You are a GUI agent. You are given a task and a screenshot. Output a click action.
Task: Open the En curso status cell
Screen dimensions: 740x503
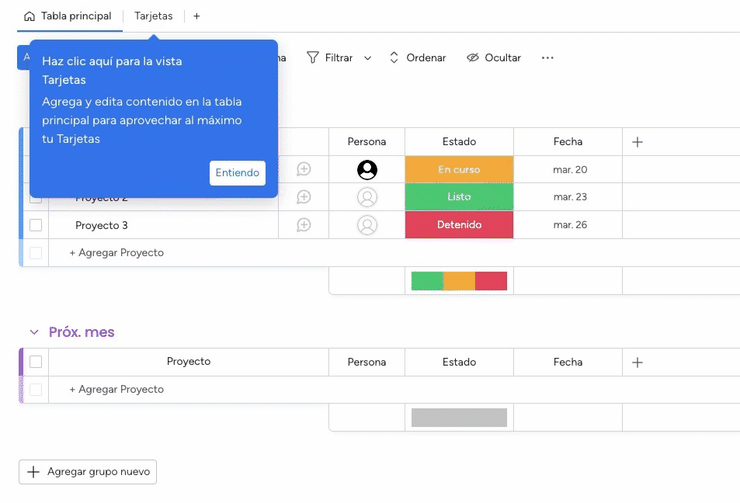458,170
